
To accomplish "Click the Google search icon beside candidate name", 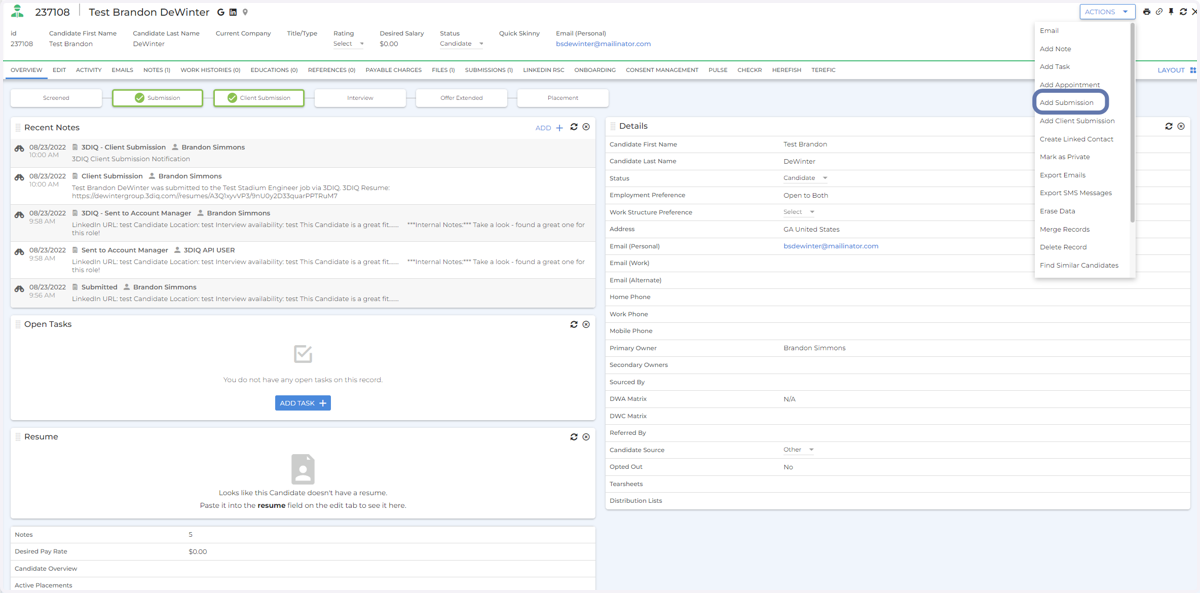I will (221, 13).
